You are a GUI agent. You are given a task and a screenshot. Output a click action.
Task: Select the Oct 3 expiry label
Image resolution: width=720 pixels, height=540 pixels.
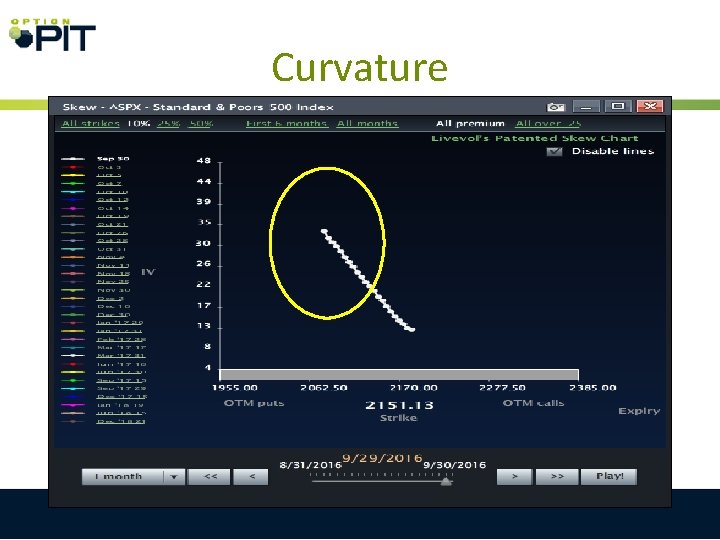coord(109,167)
